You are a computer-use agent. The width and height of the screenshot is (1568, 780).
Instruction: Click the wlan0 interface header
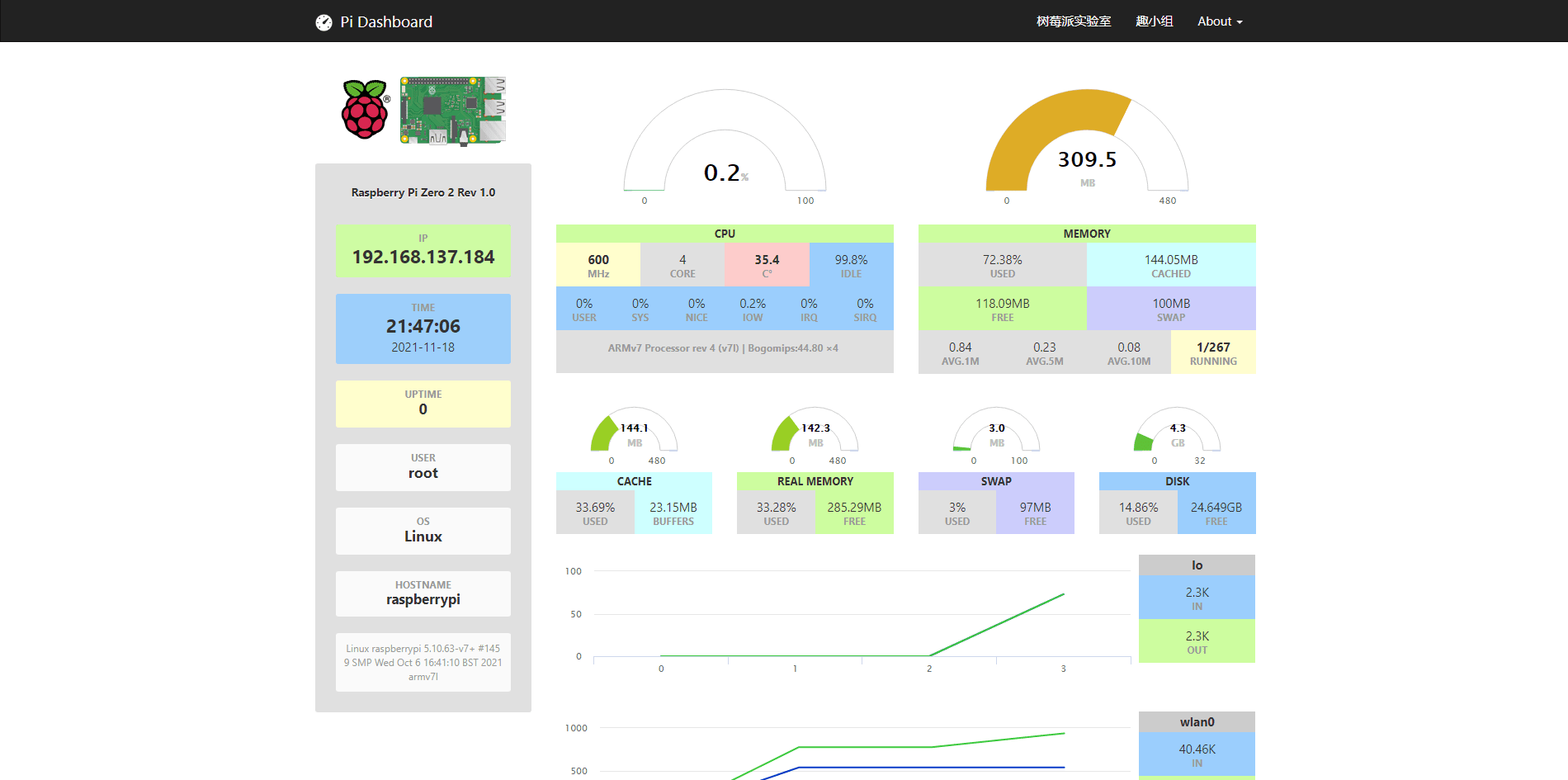(1197, 722)
